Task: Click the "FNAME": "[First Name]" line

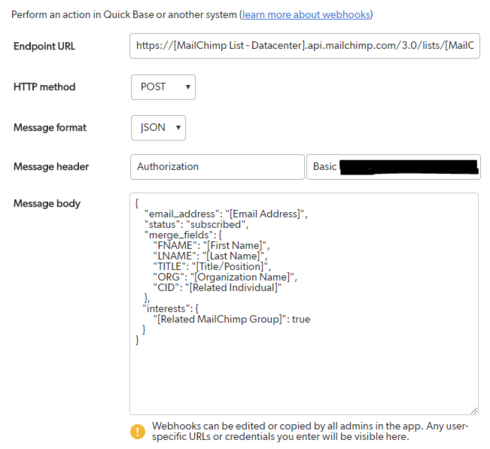Action: coord(211,246)
